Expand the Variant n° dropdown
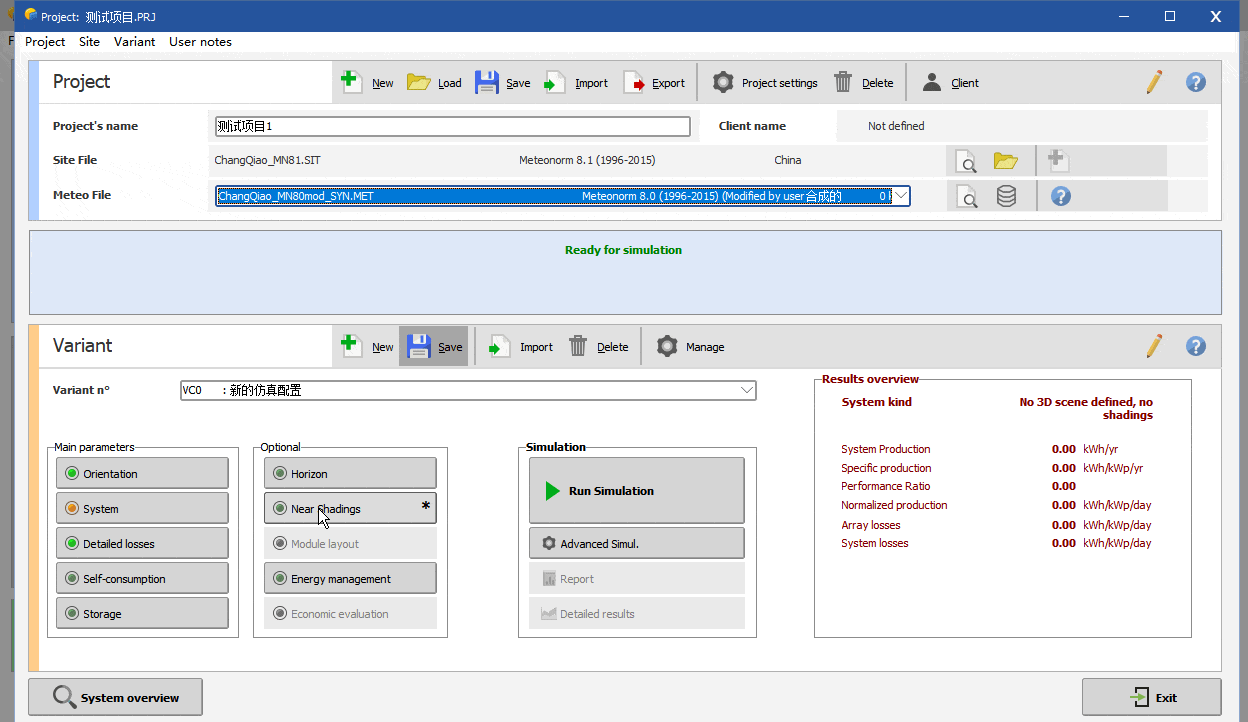 point(747,390)
